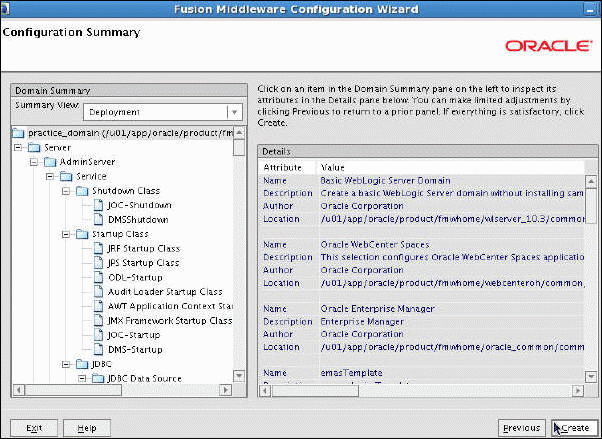
Task: Click 'Oracle WebCenter Spaces' name value
Action: [x=375, y=245]
